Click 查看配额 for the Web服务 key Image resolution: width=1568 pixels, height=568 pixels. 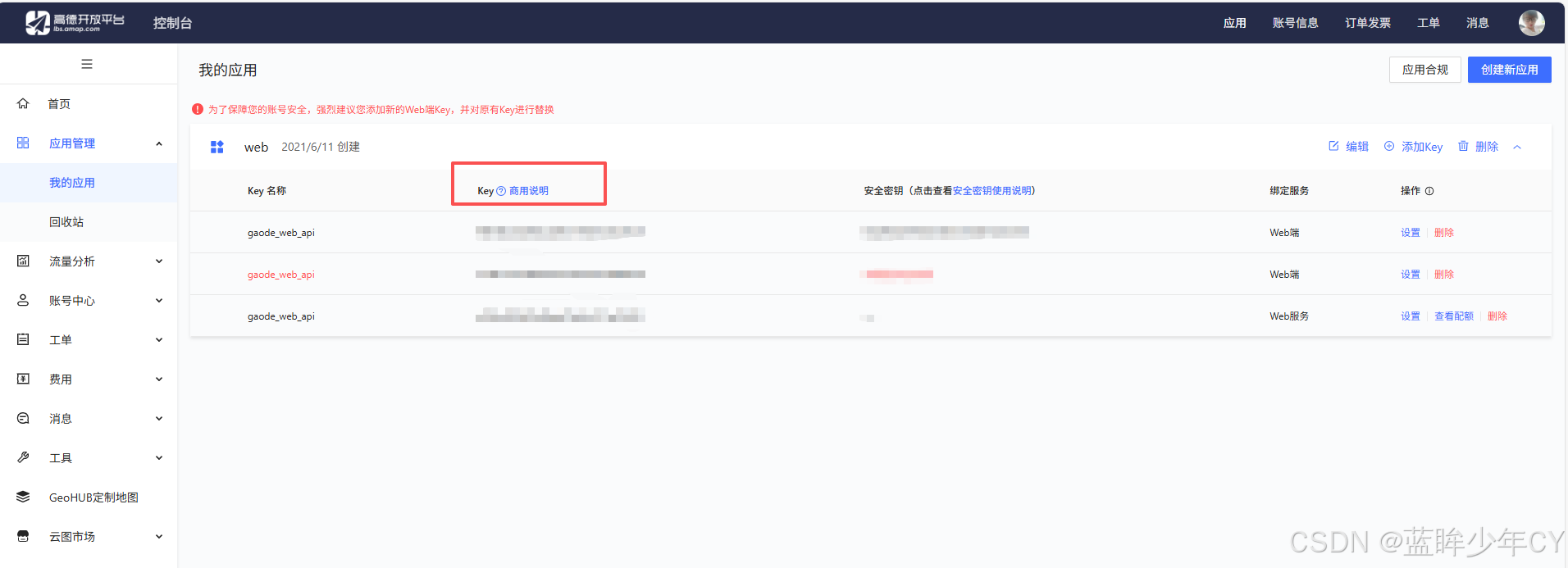(x=1453, y=316)
